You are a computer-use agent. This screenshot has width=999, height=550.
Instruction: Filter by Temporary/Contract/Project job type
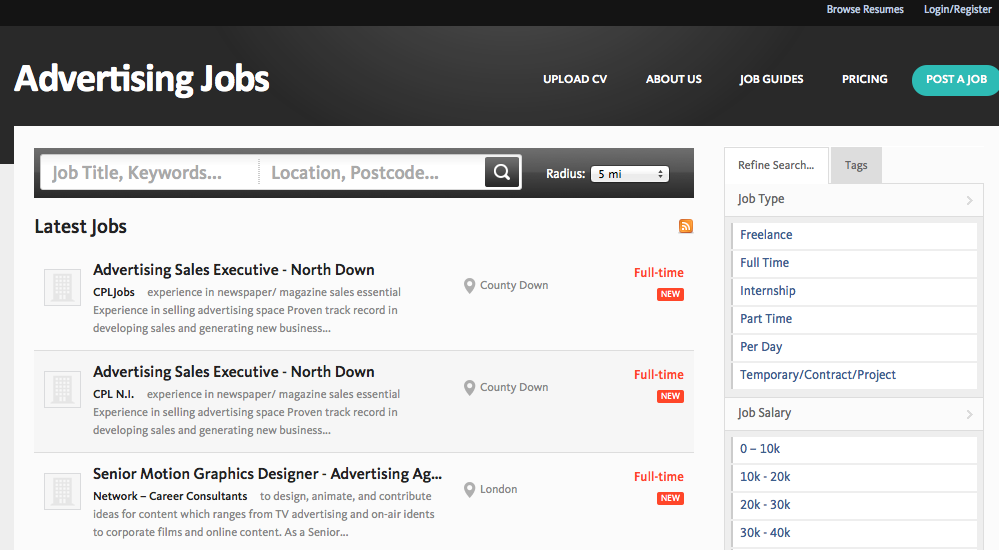click(854, 375)
